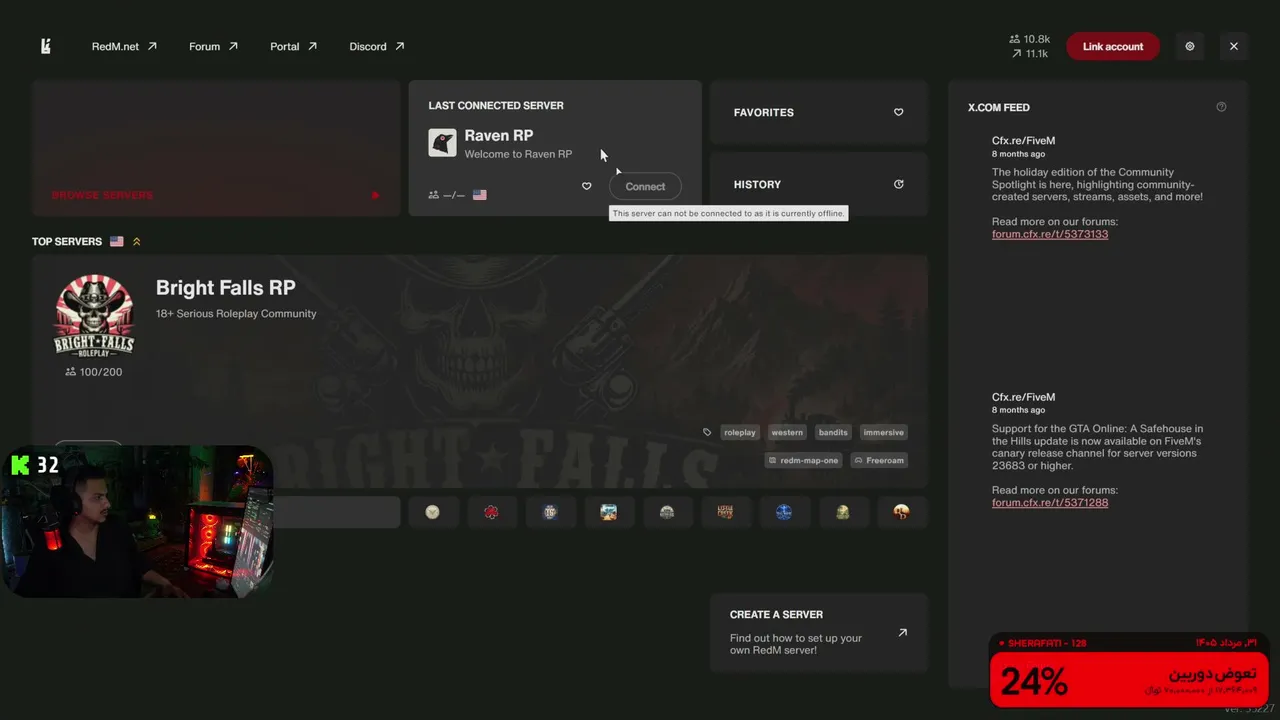This screenshot has height=720, width=1280.
Task: Select the bandits tag
Action: [833, 432]
